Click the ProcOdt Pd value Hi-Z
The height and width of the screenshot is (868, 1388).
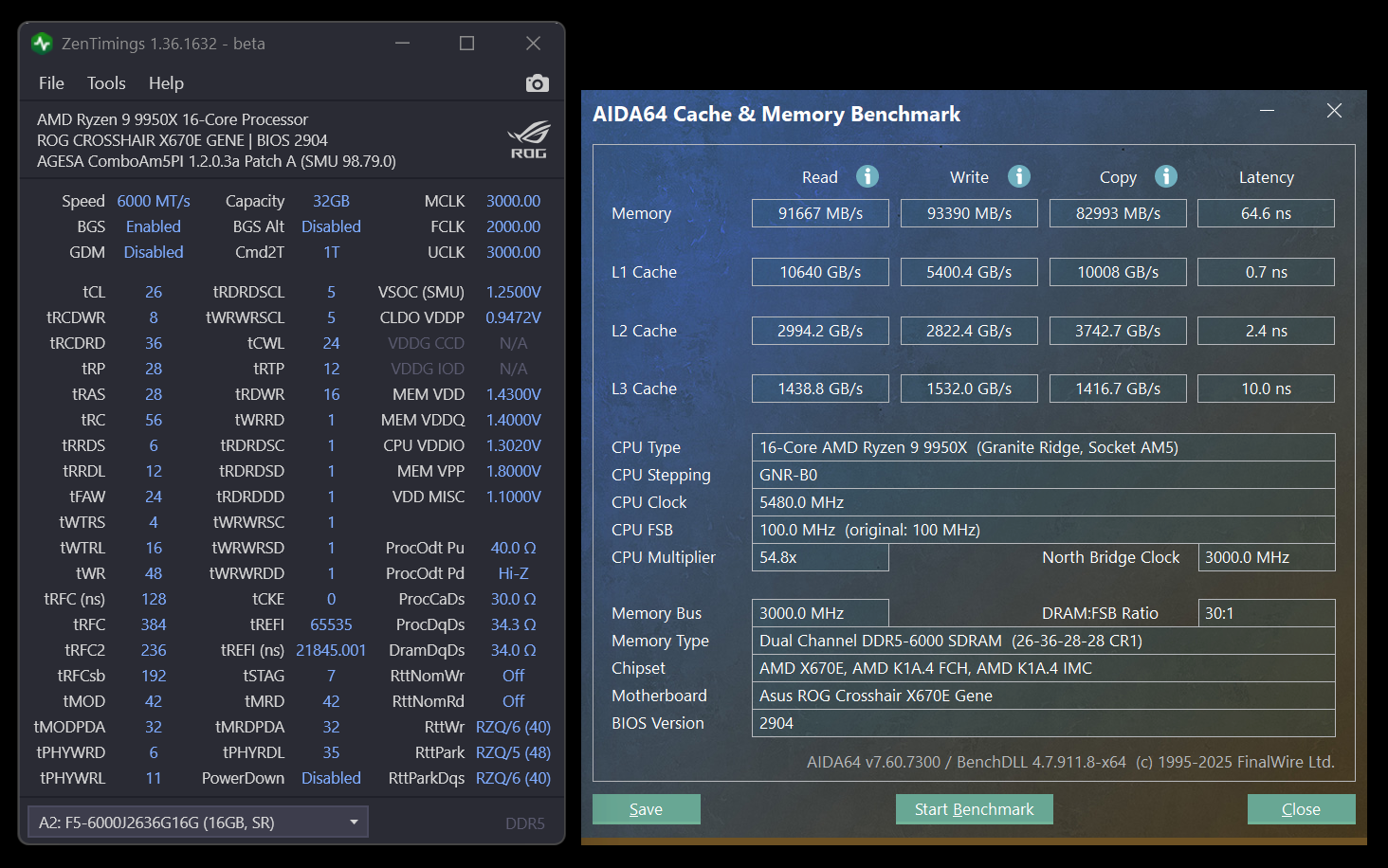click(513, 573)
